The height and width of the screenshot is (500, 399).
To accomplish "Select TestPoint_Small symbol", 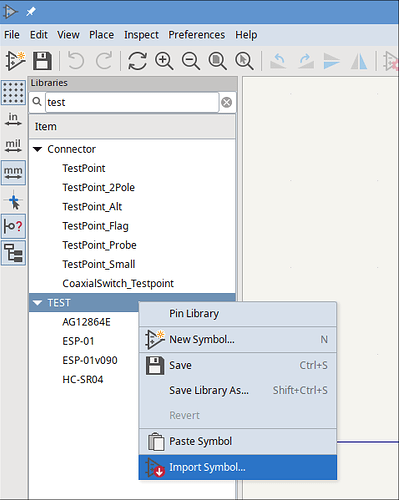I will point(99,265).
